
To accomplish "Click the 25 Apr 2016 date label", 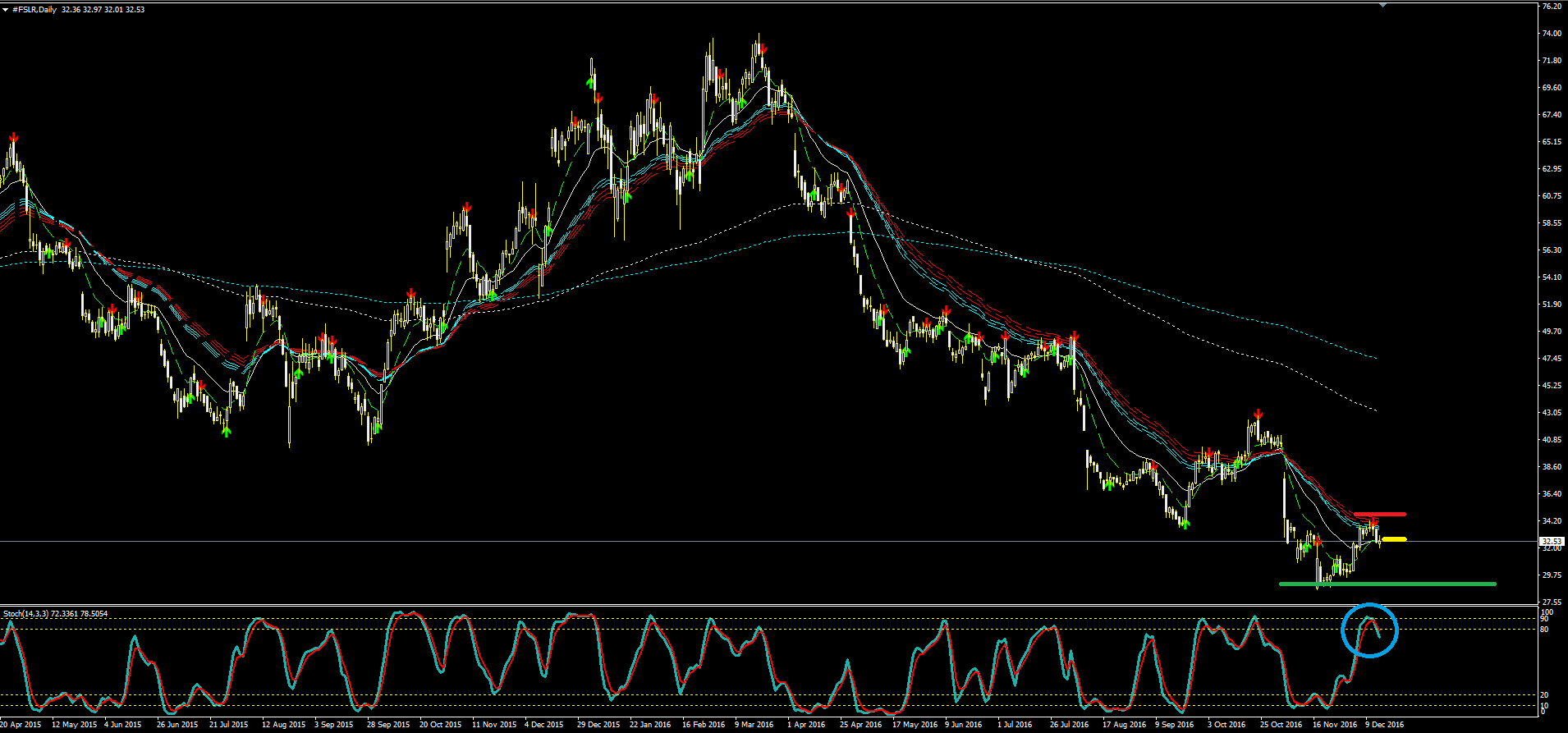I will (x=861, y=725).
